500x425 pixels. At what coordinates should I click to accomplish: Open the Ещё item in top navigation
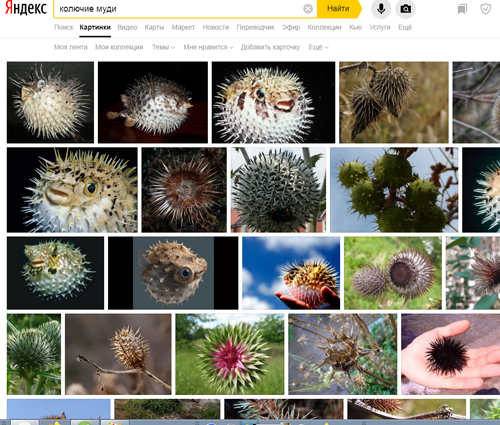point(405,27)
